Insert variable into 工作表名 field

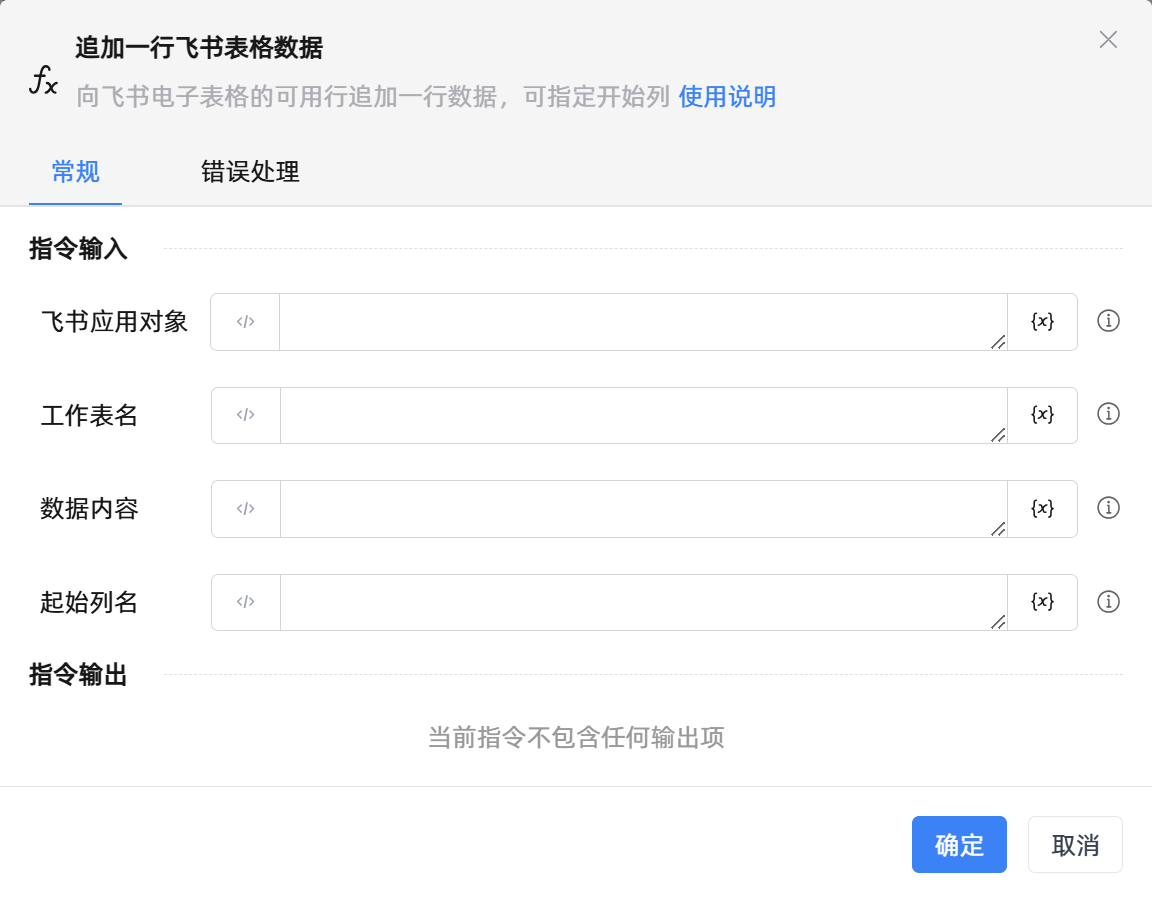pyautogui.click(x=1042, y=415)
